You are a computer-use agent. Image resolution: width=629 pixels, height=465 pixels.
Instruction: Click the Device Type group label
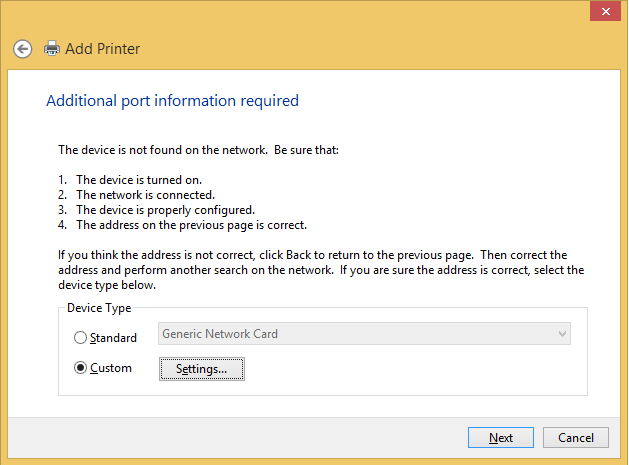[99, 308]
